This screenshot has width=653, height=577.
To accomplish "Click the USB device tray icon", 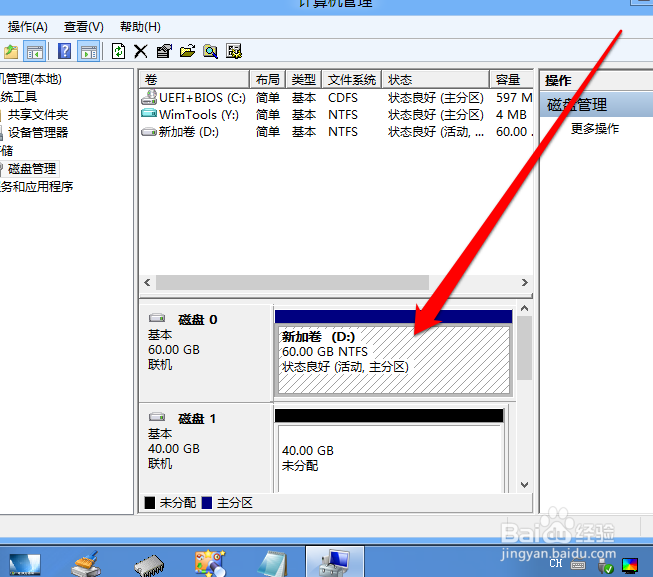I will (x=605, y=566).
